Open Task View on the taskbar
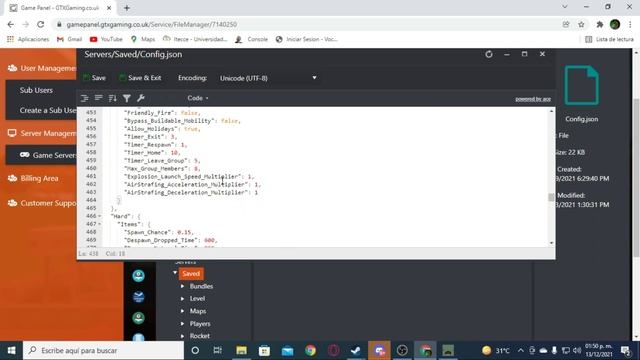 point(218,350)
